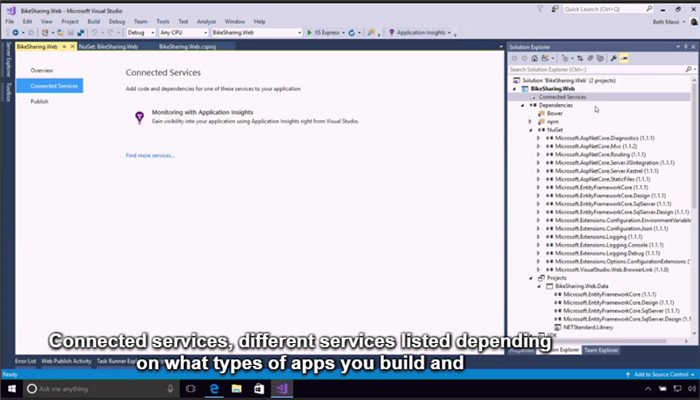The height and width of the screenshot is (400, 700).
Task: Select Microsoft.EntityFrameworkCore (1.1.1) under NuGet
Action: click(x=601, y=188)
